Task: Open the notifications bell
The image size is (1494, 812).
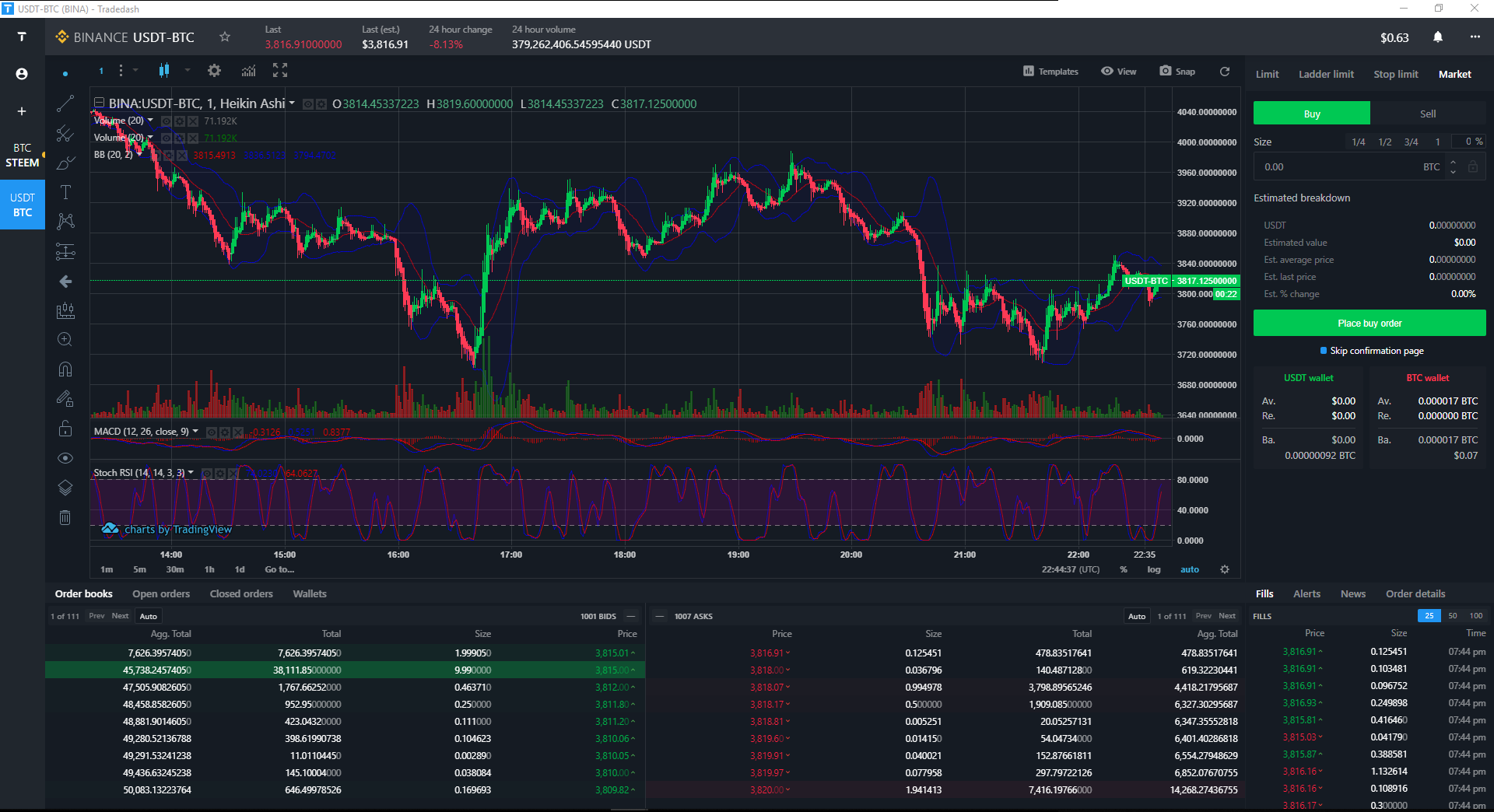Action: tap(1438, 37)
